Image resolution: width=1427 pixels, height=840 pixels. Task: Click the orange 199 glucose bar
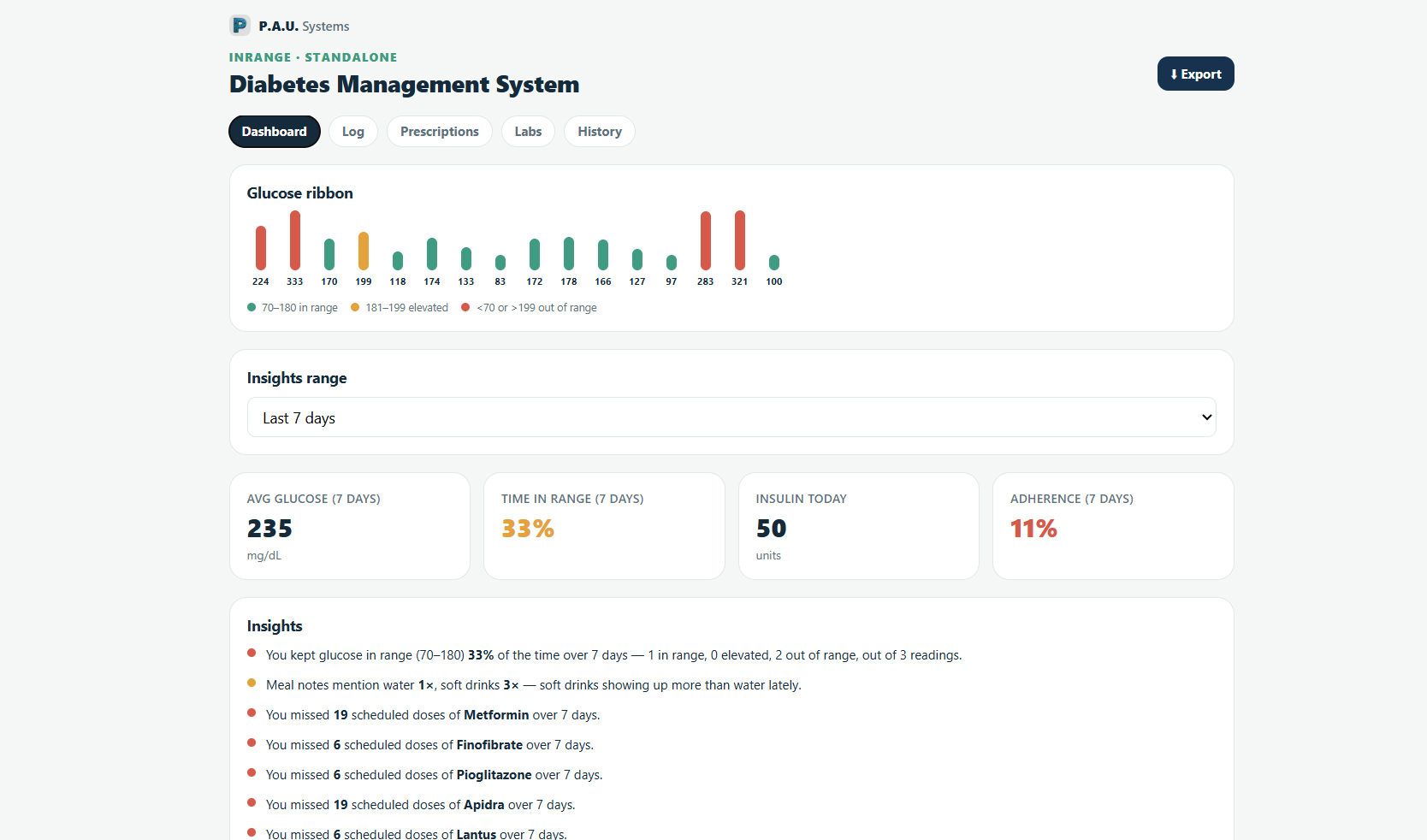[x=364, y=251]
